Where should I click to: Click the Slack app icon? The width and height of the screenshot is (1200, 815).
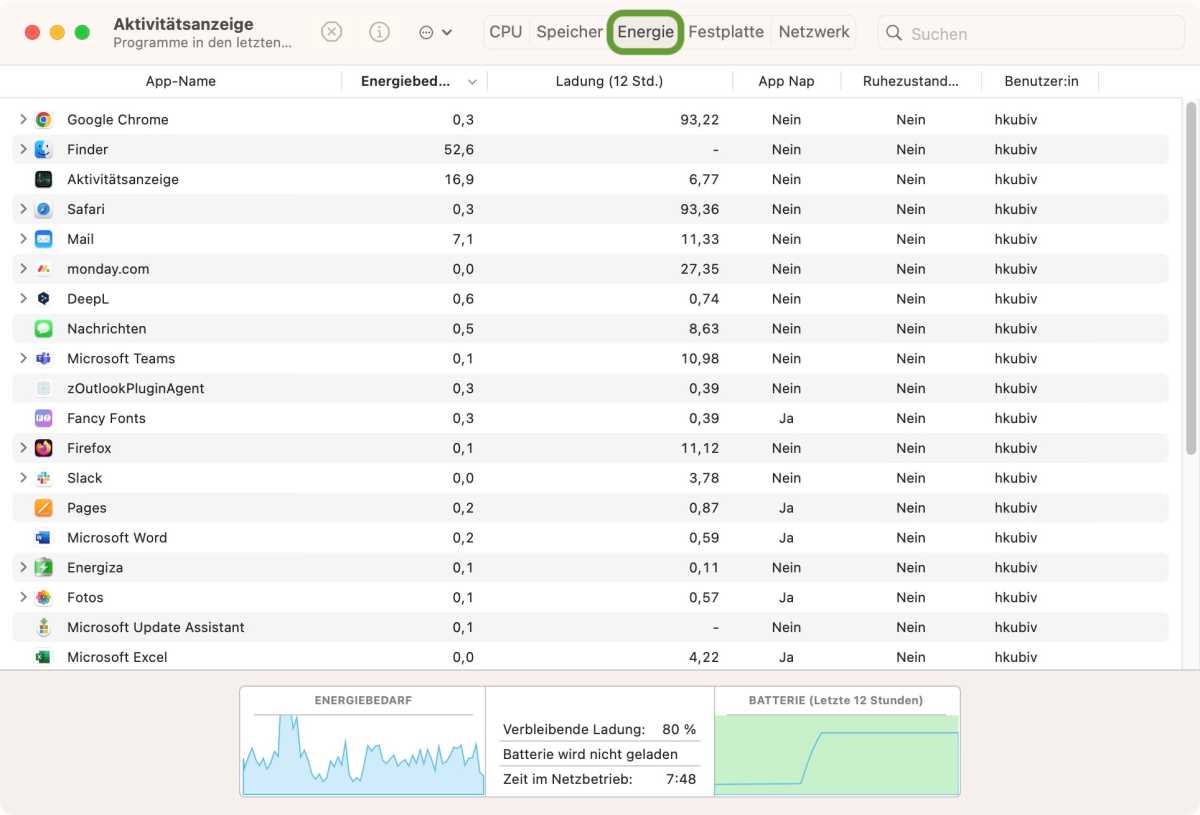43,479
